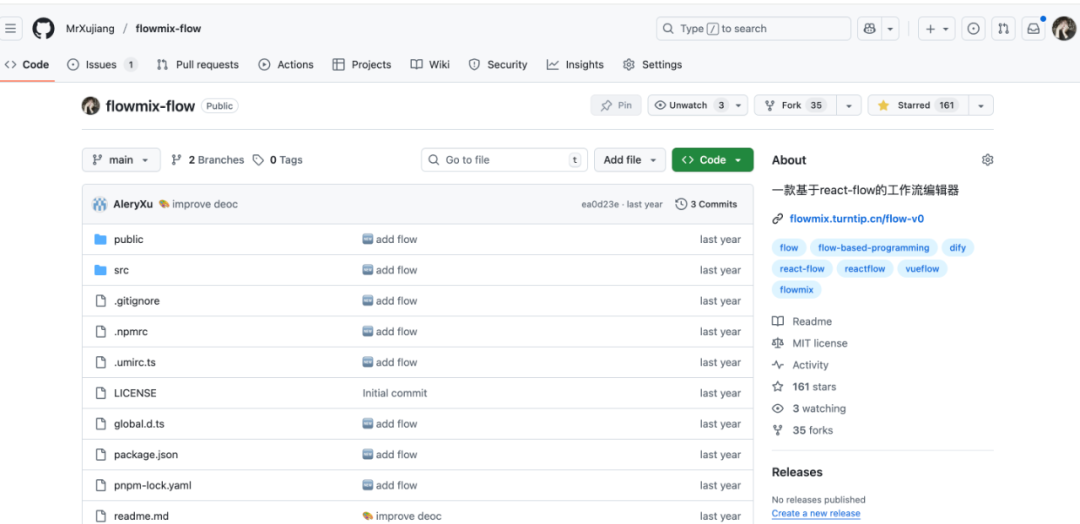
Task: Open the Initial commit message link
Action: (x=395, y=393)
